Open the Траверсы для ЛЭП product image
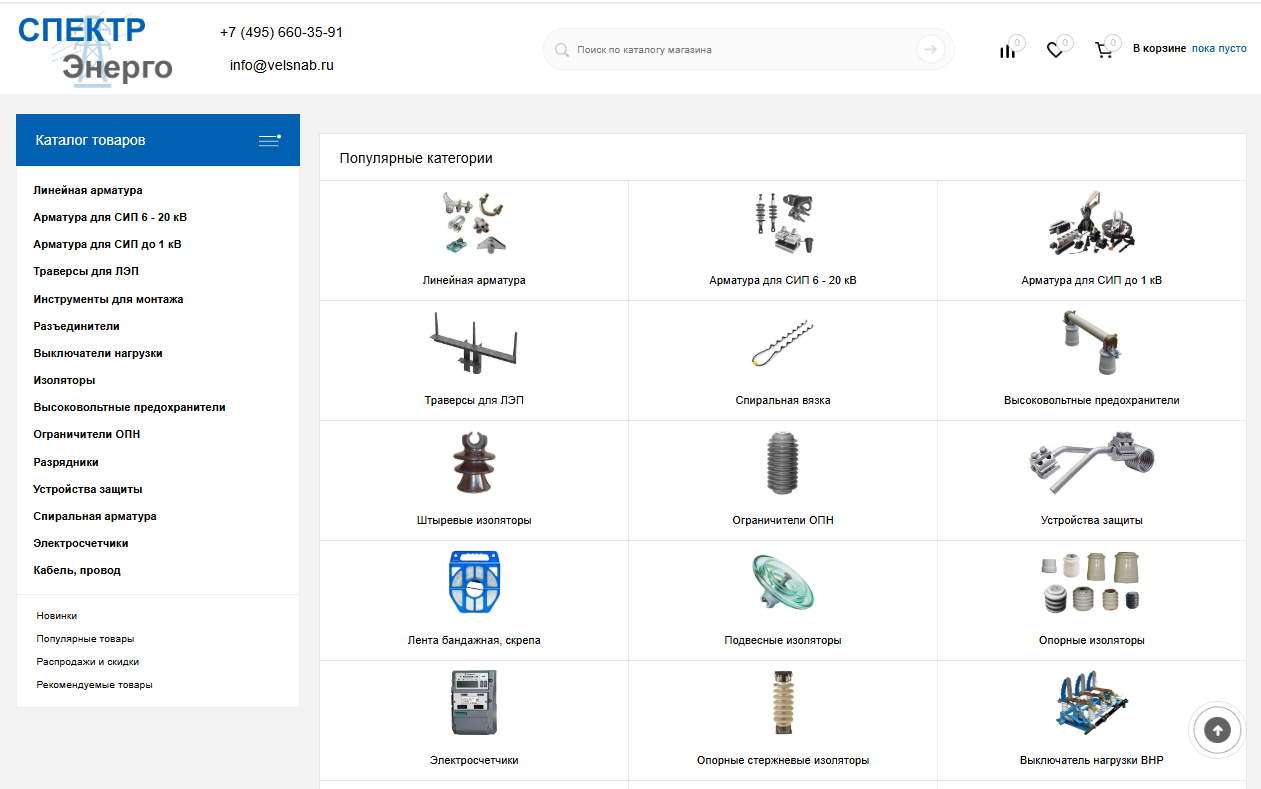 pyautogui.click(x=474, y=343)
